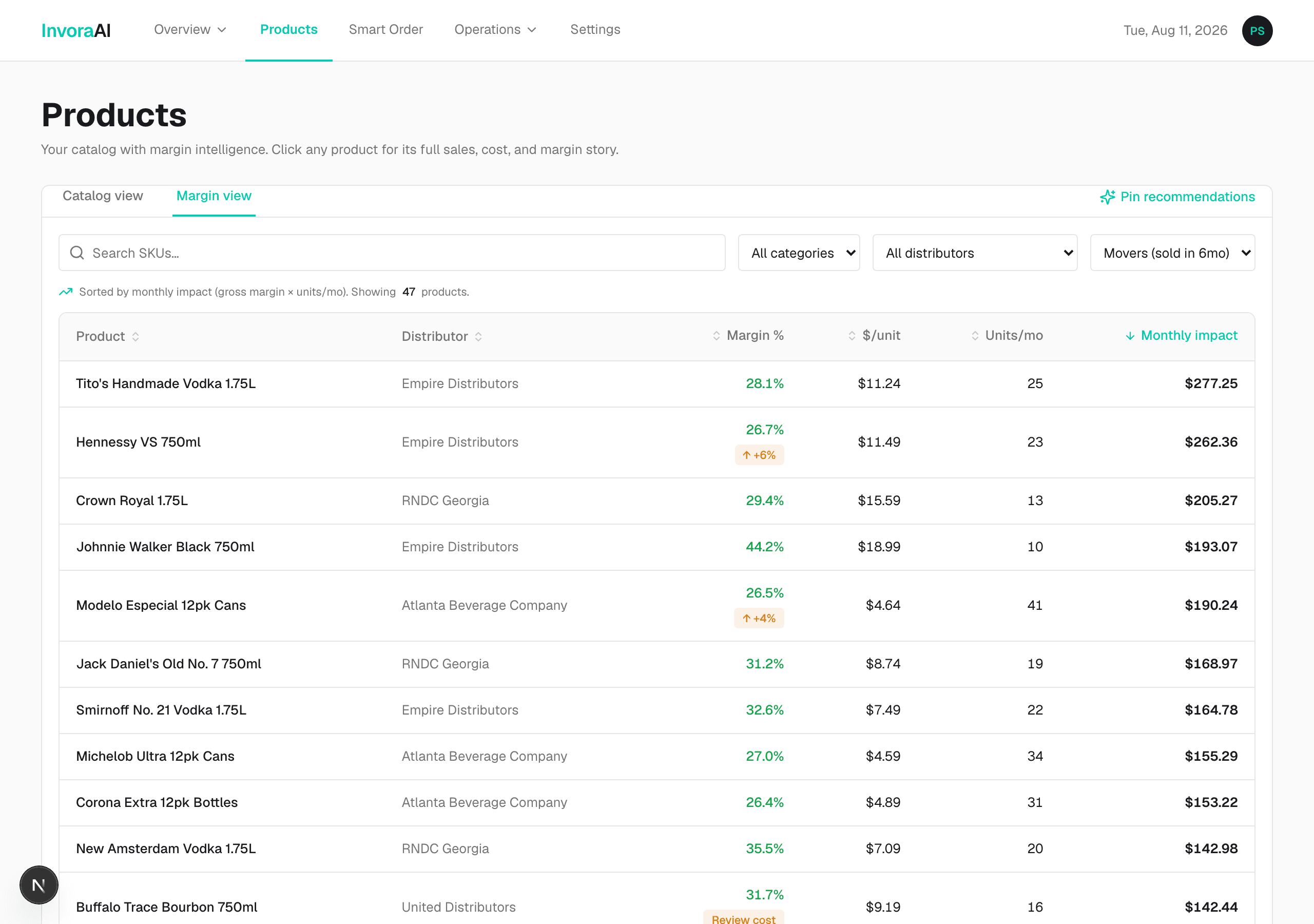This screenshot has width=1314, height=924.
Task: Click the date Tue, Aug 11, 2026
Action: [x=1175, y=30]
